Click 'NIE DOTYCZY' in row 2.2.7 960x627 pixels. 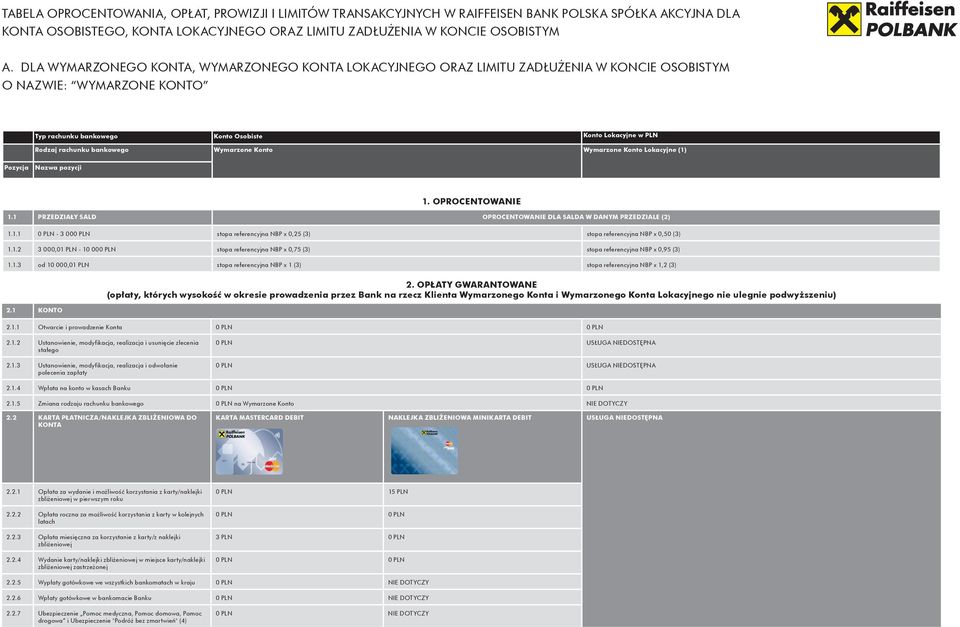tap(408, 613)
